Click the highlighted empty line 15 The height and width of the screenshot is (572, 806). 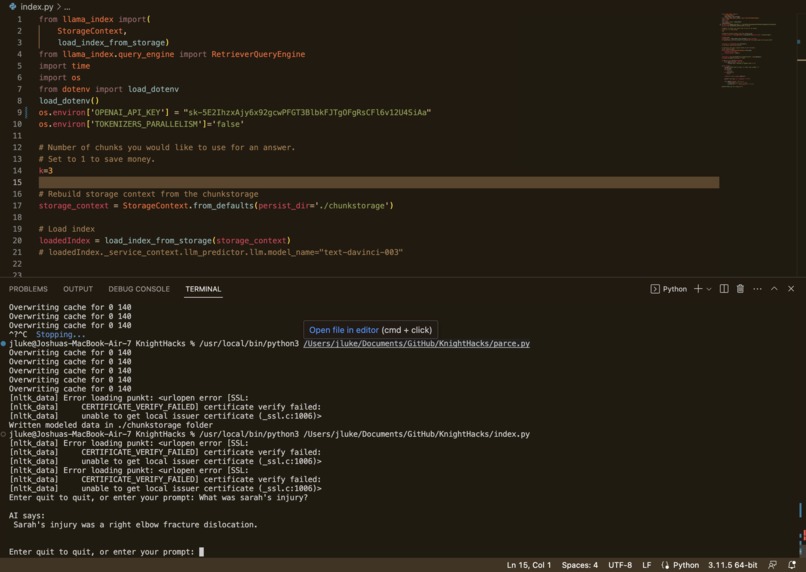[379, 182]
